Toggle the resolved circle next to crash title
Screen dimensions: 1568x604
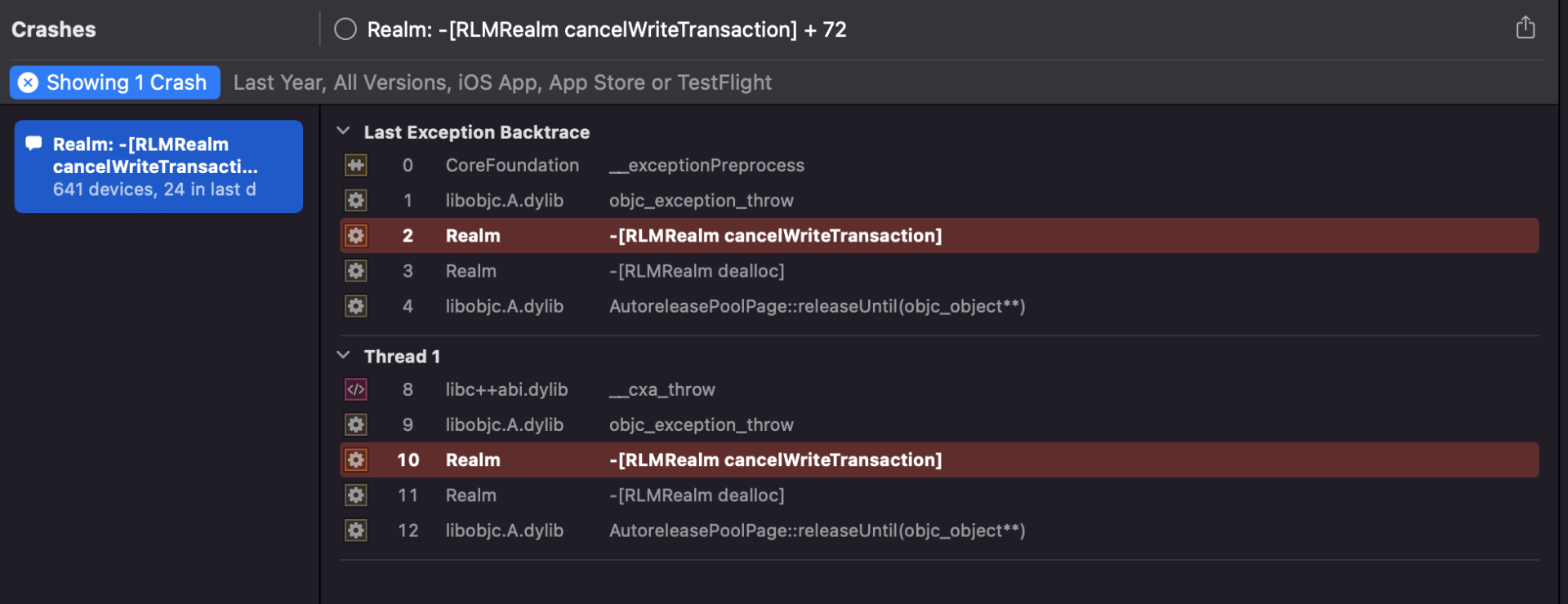pos(345,29)
